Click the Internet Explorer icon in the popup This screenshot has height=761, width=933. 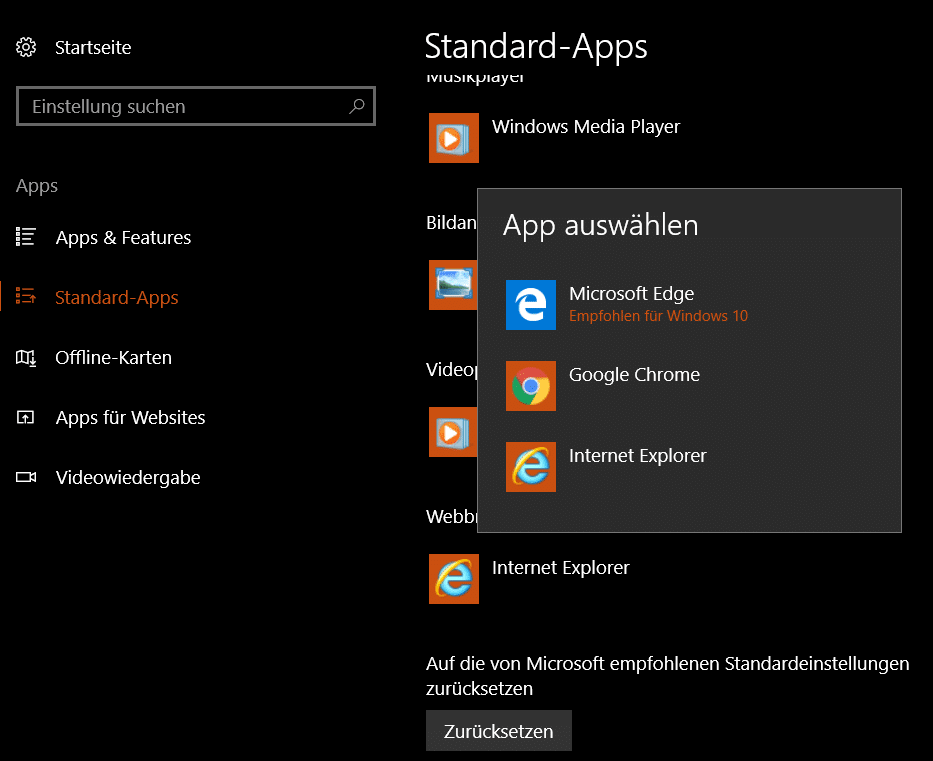pyautogui.click(x=531, y=466)
